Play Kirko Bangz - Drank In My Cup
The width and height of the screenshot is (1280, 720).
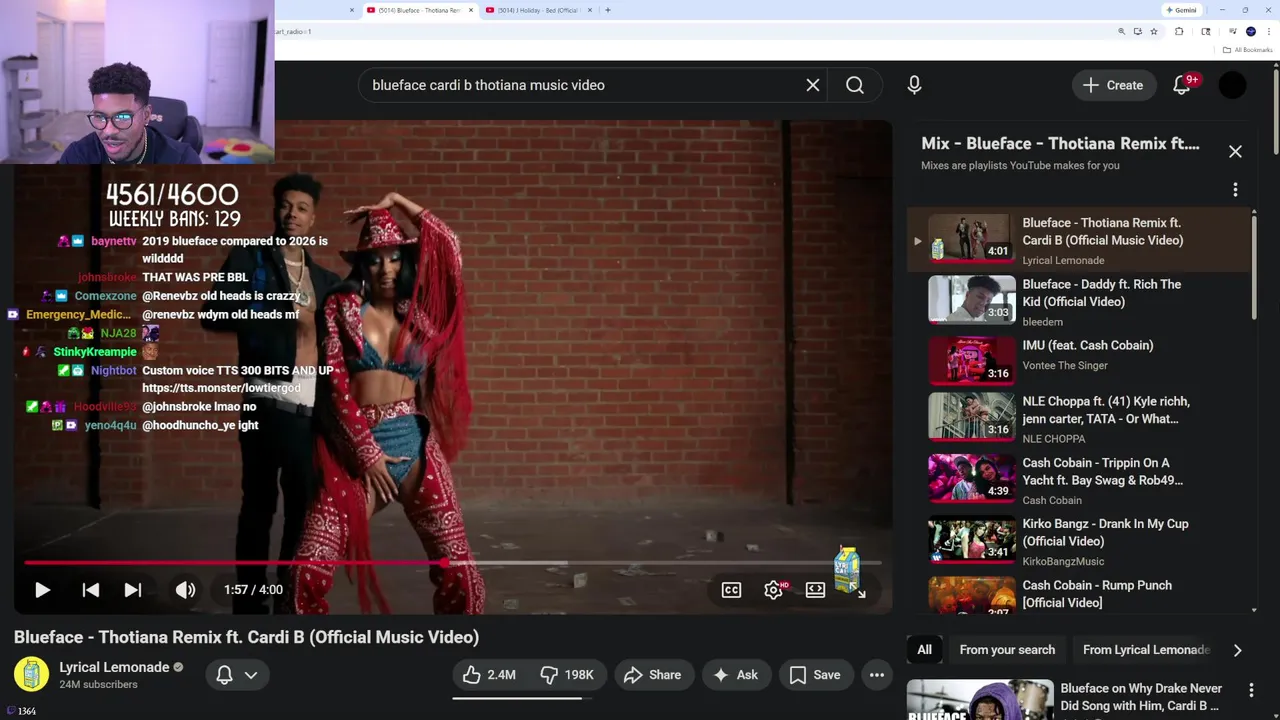point(972,539)
